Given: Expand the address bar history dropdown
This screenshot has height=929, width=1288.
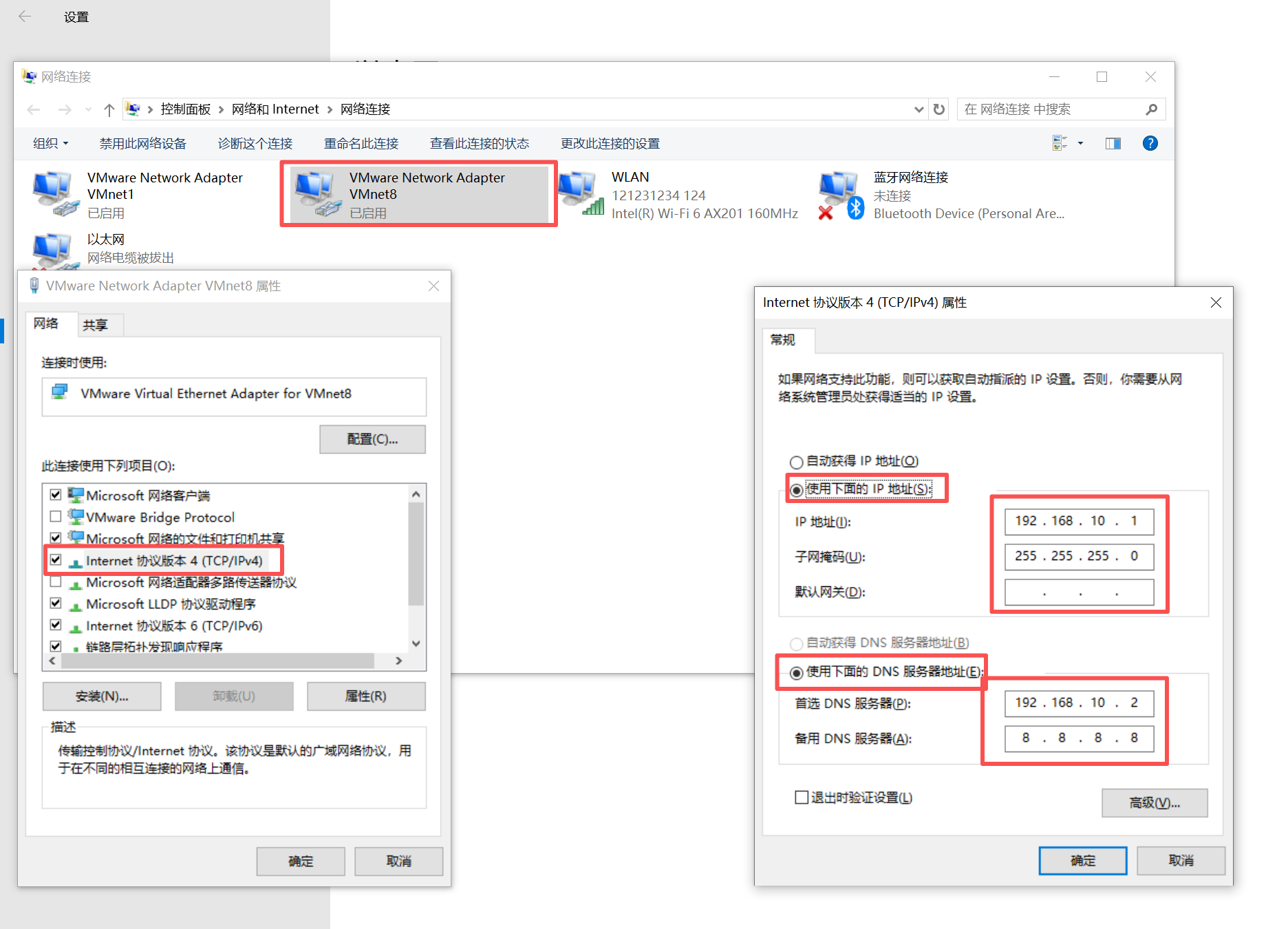Looking at the screenshot, I should click(919, 109).
